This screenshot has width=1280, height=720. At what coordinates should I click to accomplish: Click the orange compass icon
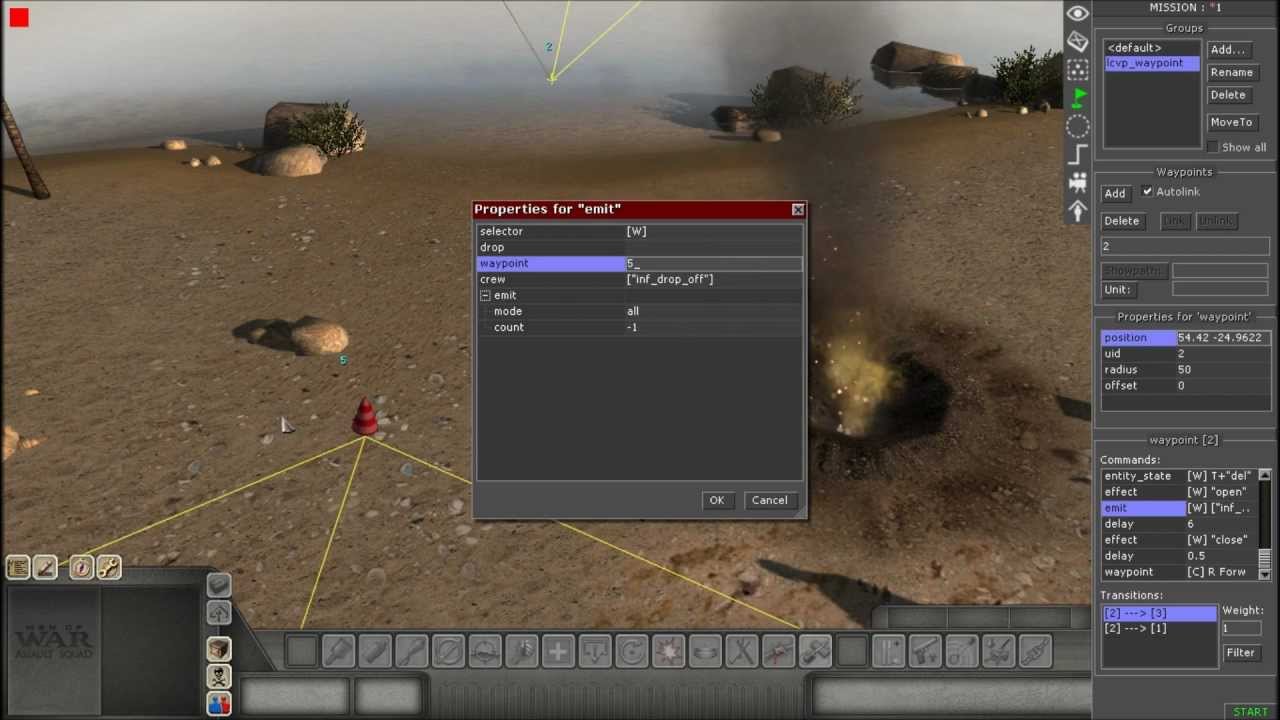[x=81, y=568]
